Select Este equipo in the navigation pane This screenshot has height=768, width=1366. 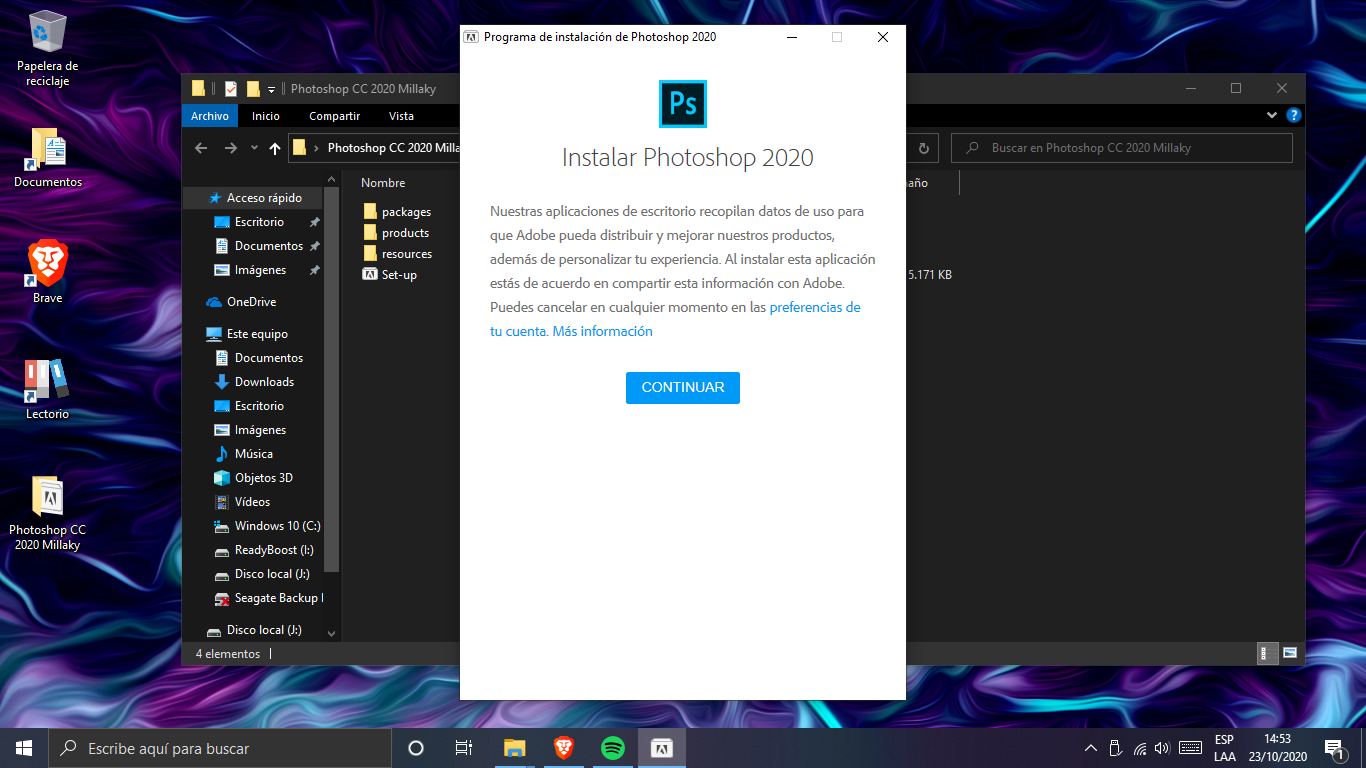click(x=247, y=334)
